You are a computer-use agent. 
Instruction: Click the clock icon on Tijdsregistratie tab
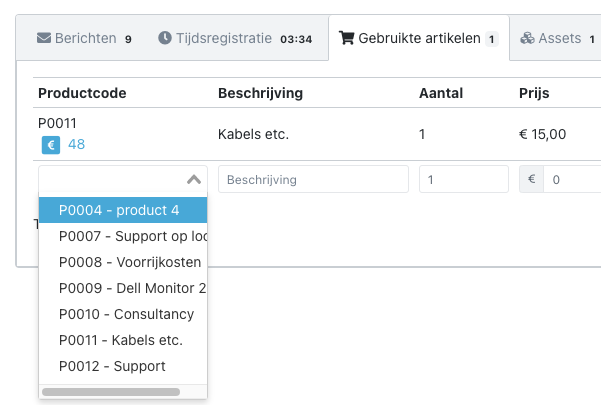(165, 38)
